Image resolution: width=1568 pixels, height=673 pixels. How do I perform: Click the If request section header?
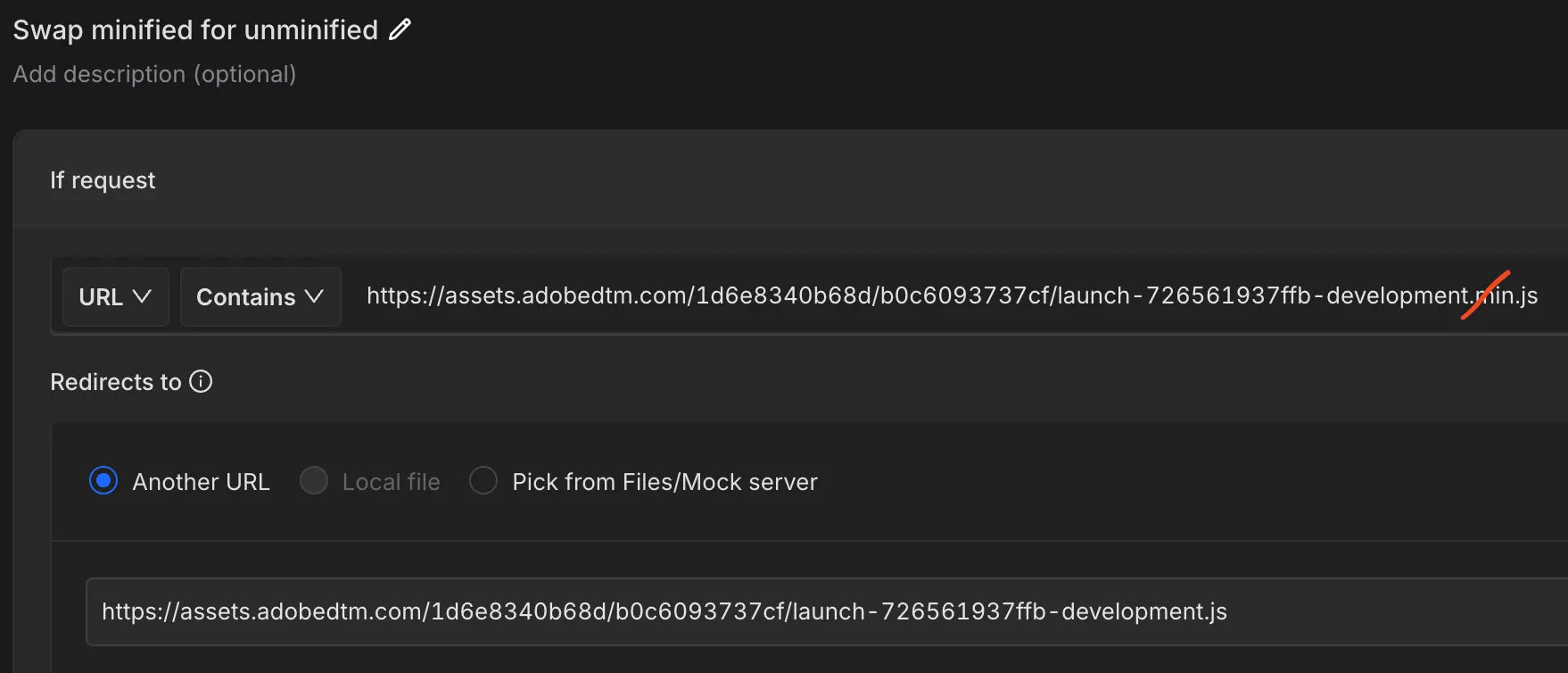[x=103, y=180]
